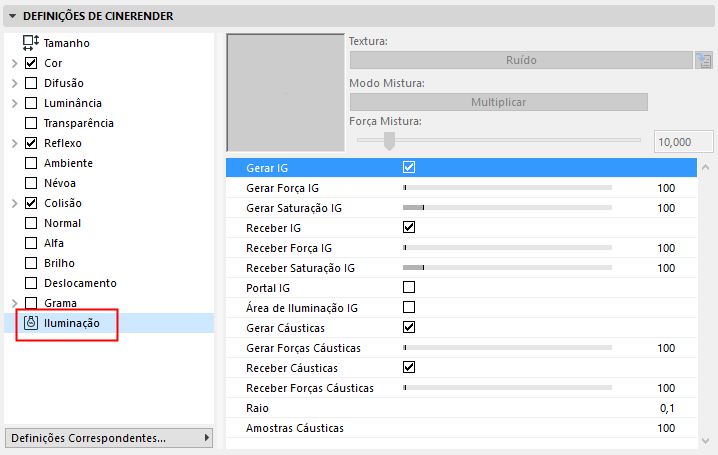The width and height of the screenshot is (718, 455).
Task: Click the Gerar Saturação IG slider
Action: tap(507, 208)
